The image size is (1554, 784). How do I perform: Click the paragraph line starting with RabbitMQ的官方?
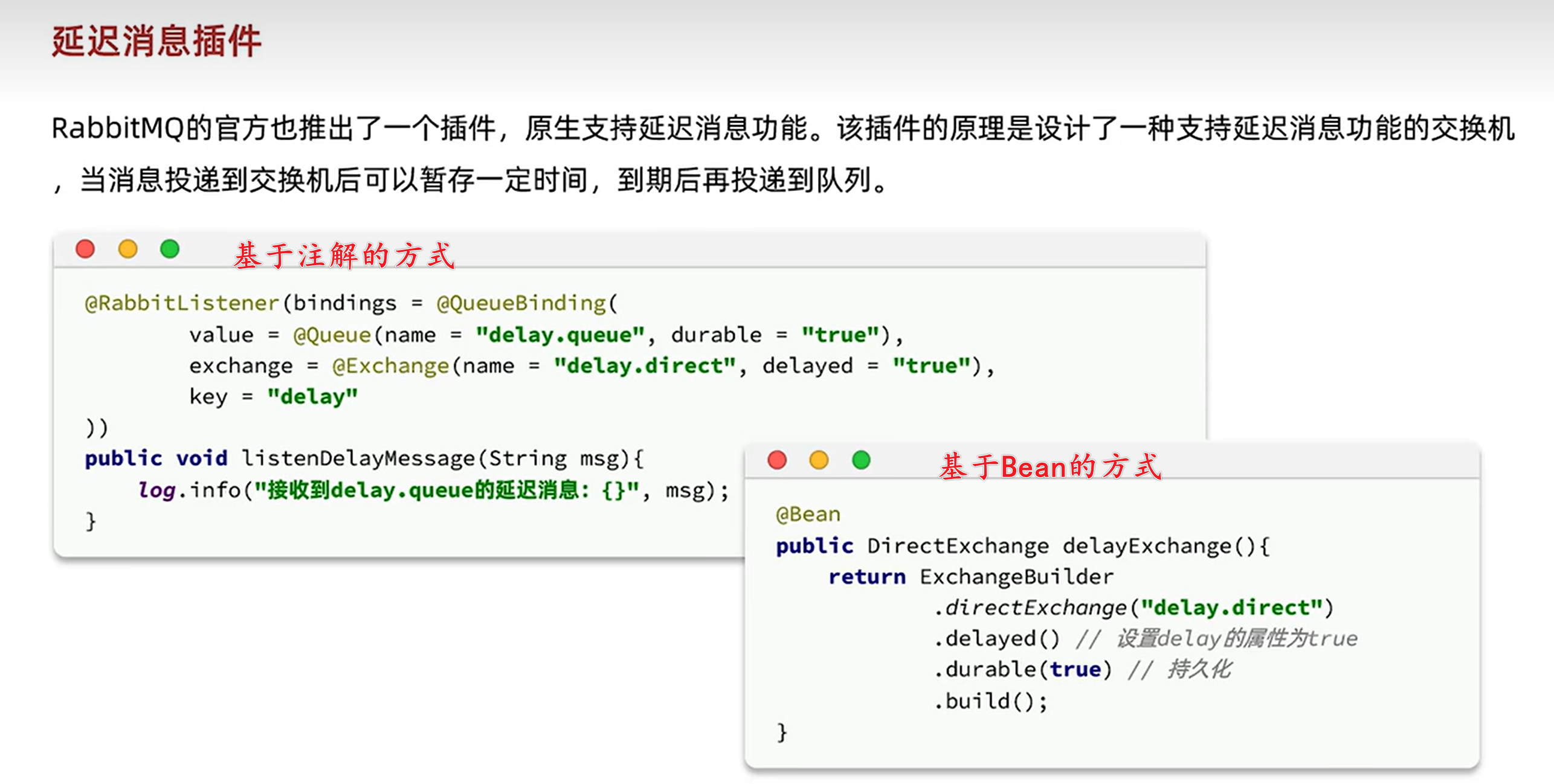(783, 128)
